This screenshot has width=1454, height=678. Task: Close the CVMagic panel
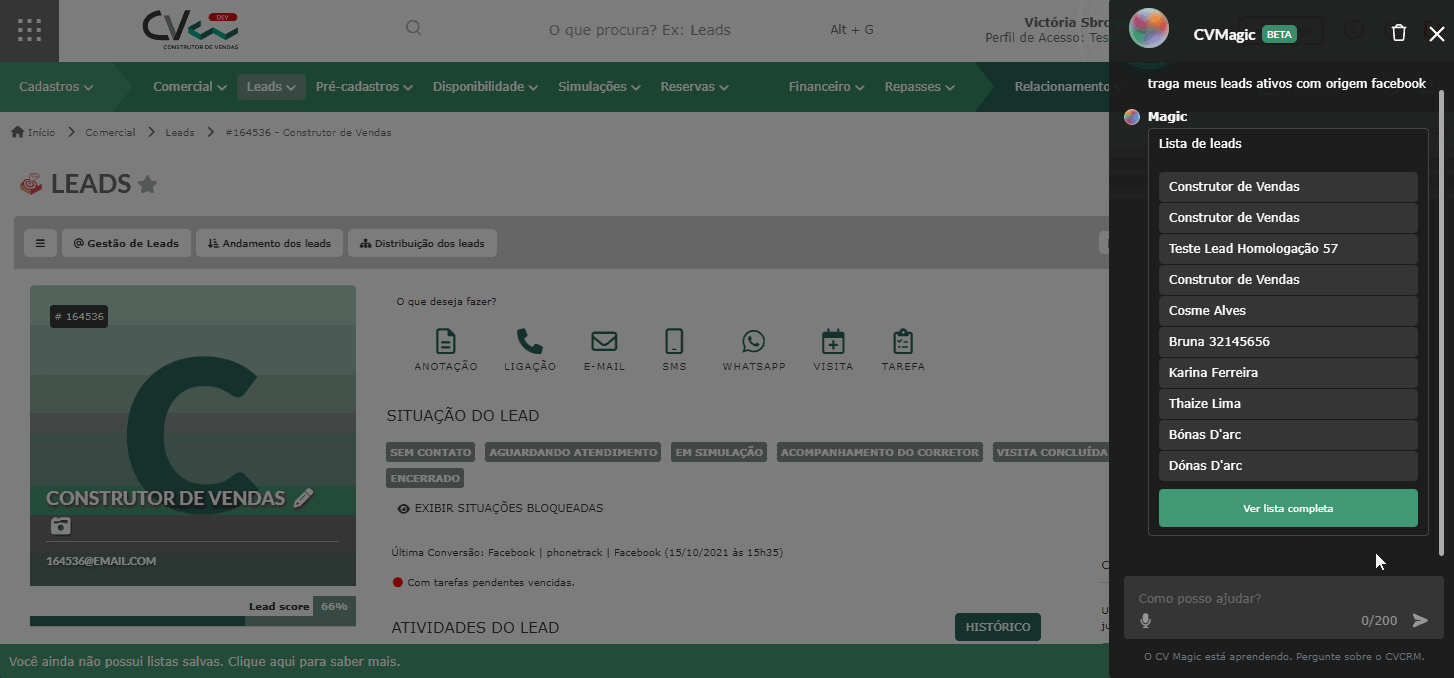tap(1437, 34)
